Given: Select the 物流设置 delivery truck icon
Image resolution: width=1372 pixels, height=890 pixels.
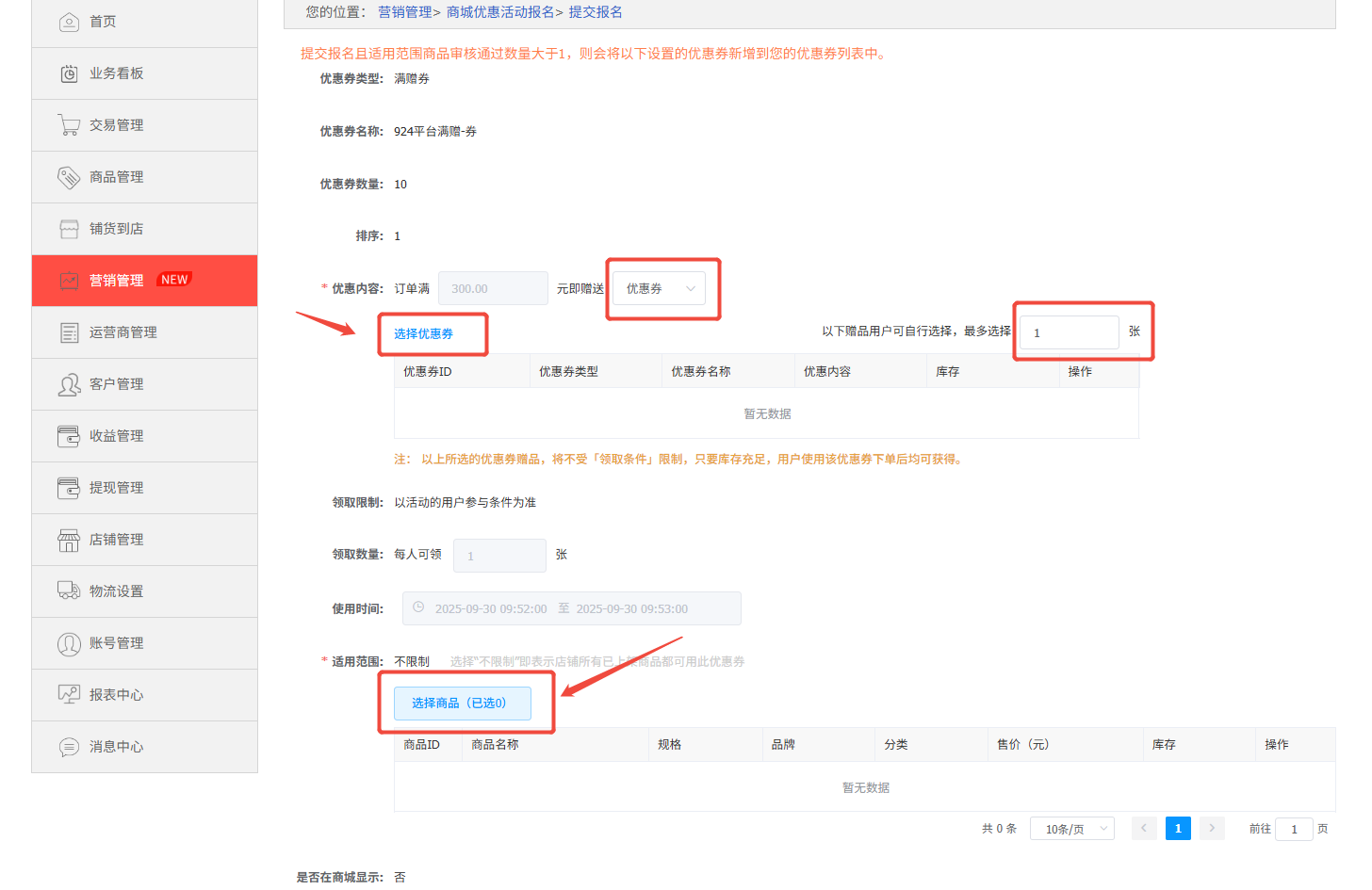Looking at the screenshot, I should pos(69,591).
